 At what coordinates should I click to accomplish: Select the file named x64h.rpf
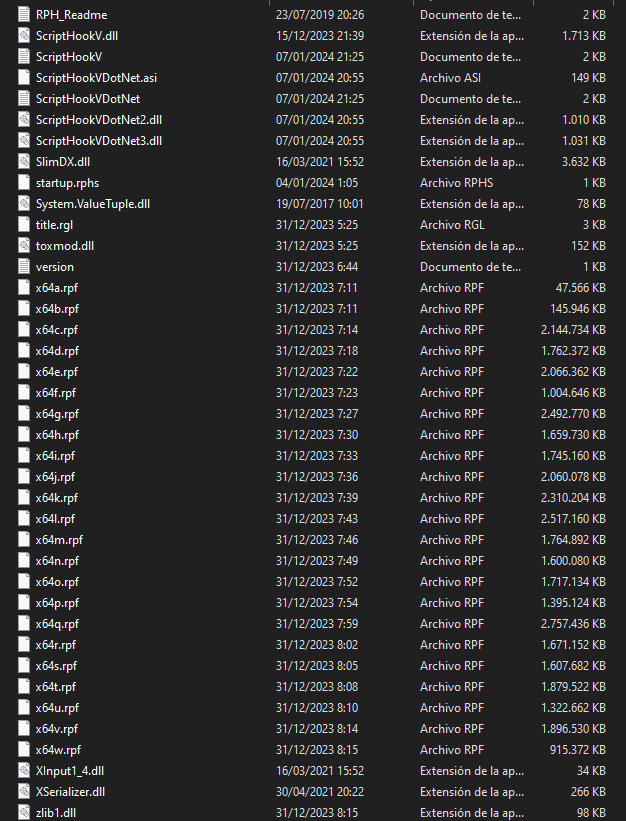coord(57,435)
